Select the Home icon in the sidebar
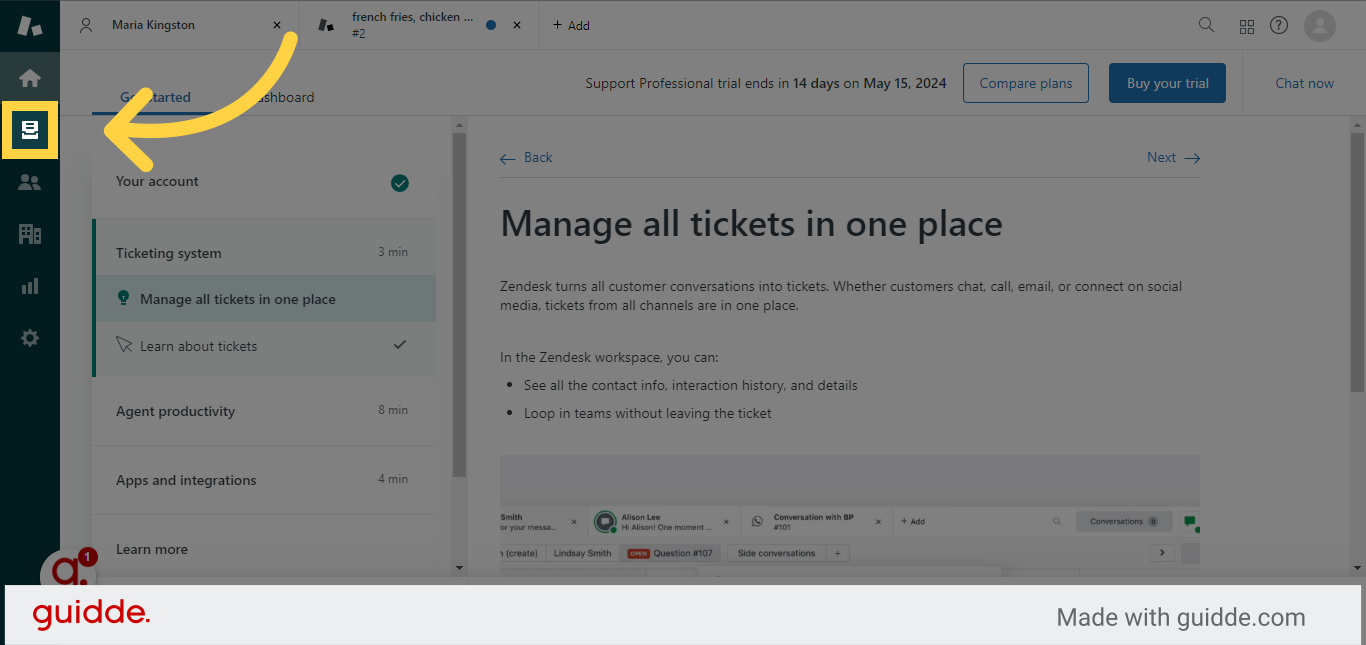The width and height of the screenshot is (1366, 645). tap(30, 77)
